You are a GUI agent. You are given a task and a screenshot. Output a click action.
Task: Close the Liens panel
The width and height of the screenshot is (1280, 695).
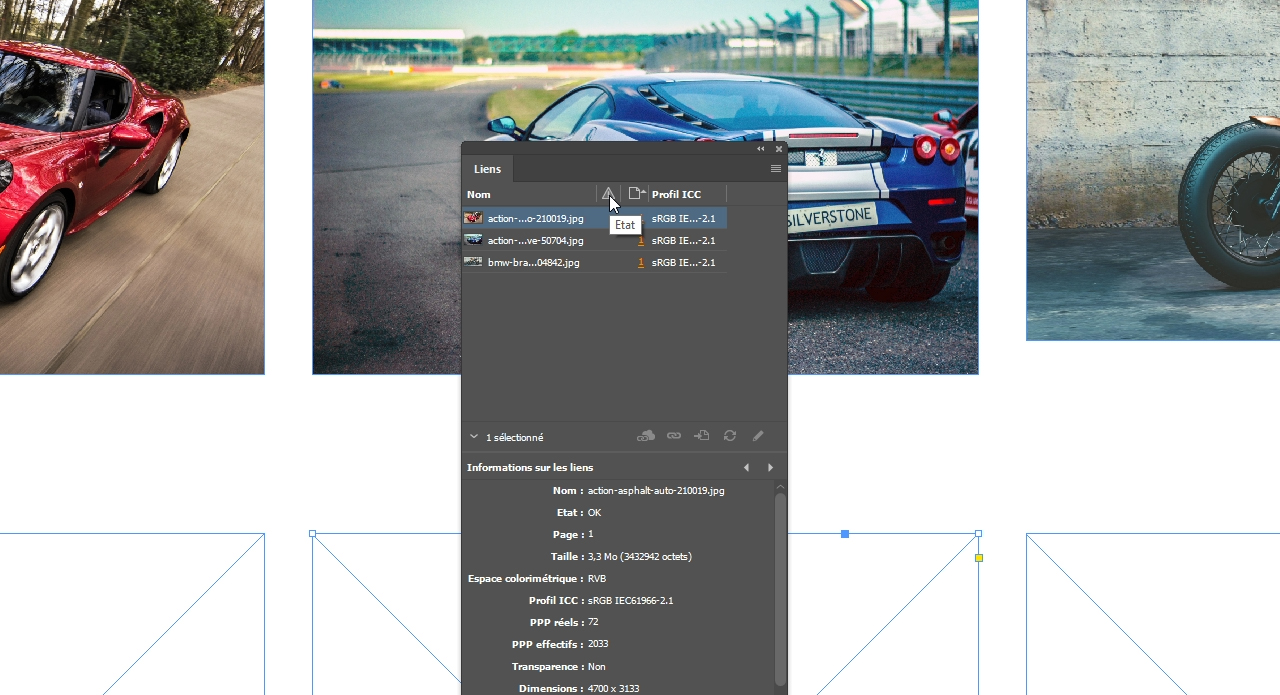(779, 149)
